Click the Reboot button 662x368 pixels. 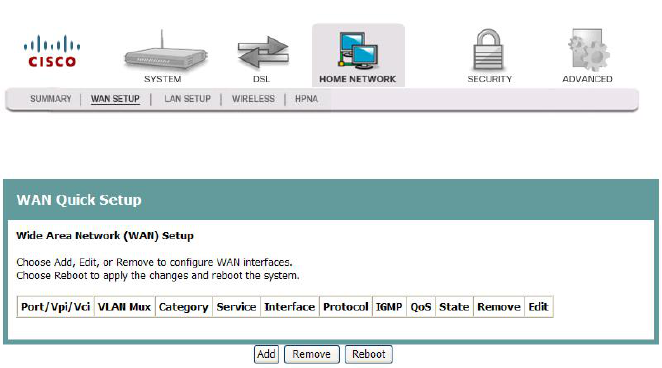(369, 354)
